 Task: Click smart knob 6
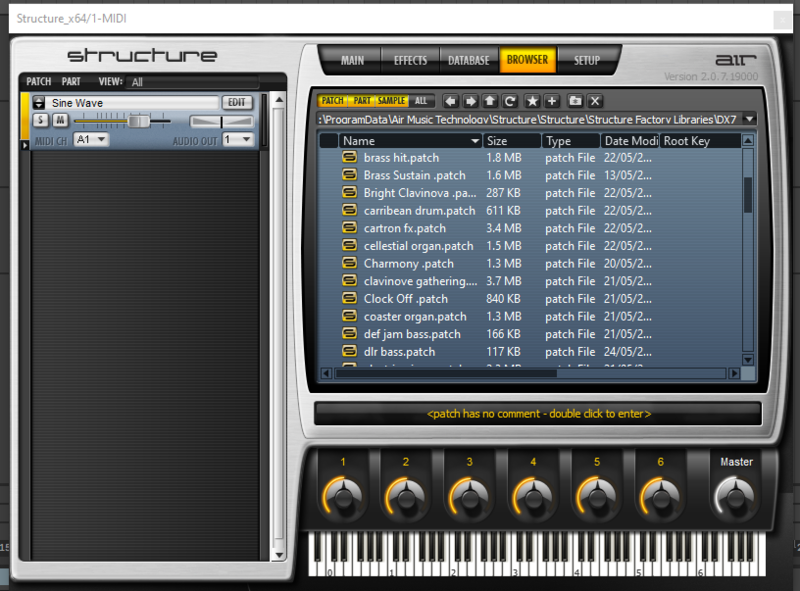coord(660,496)
